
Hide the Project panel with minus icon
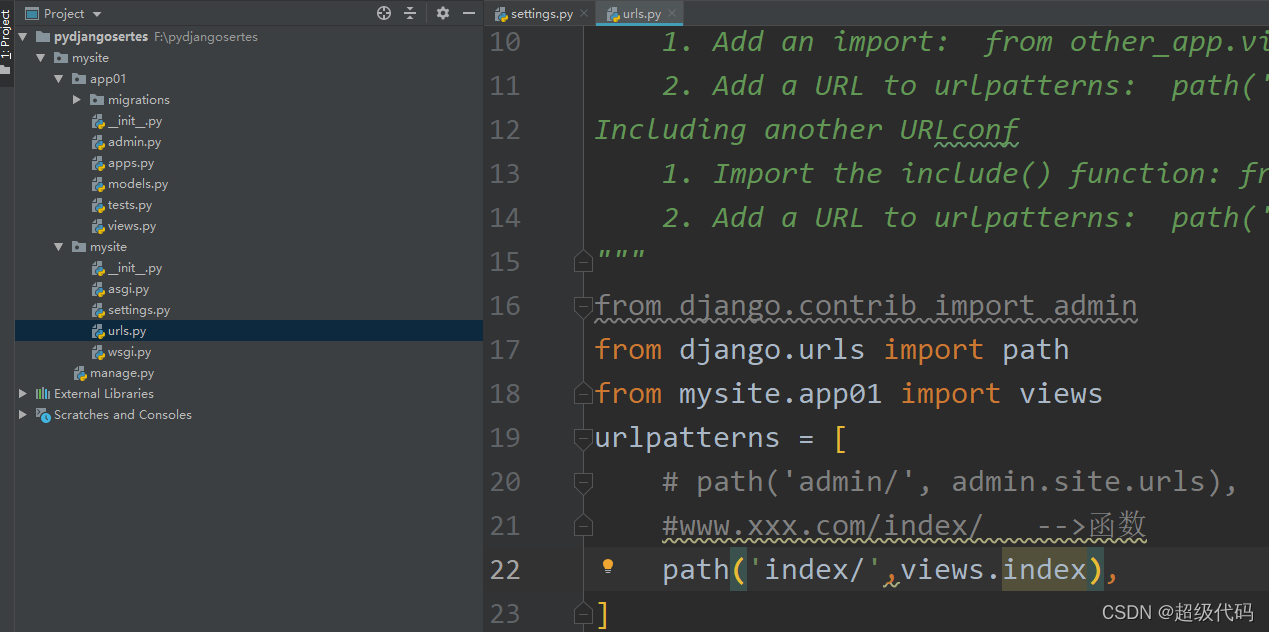(469, 13)
